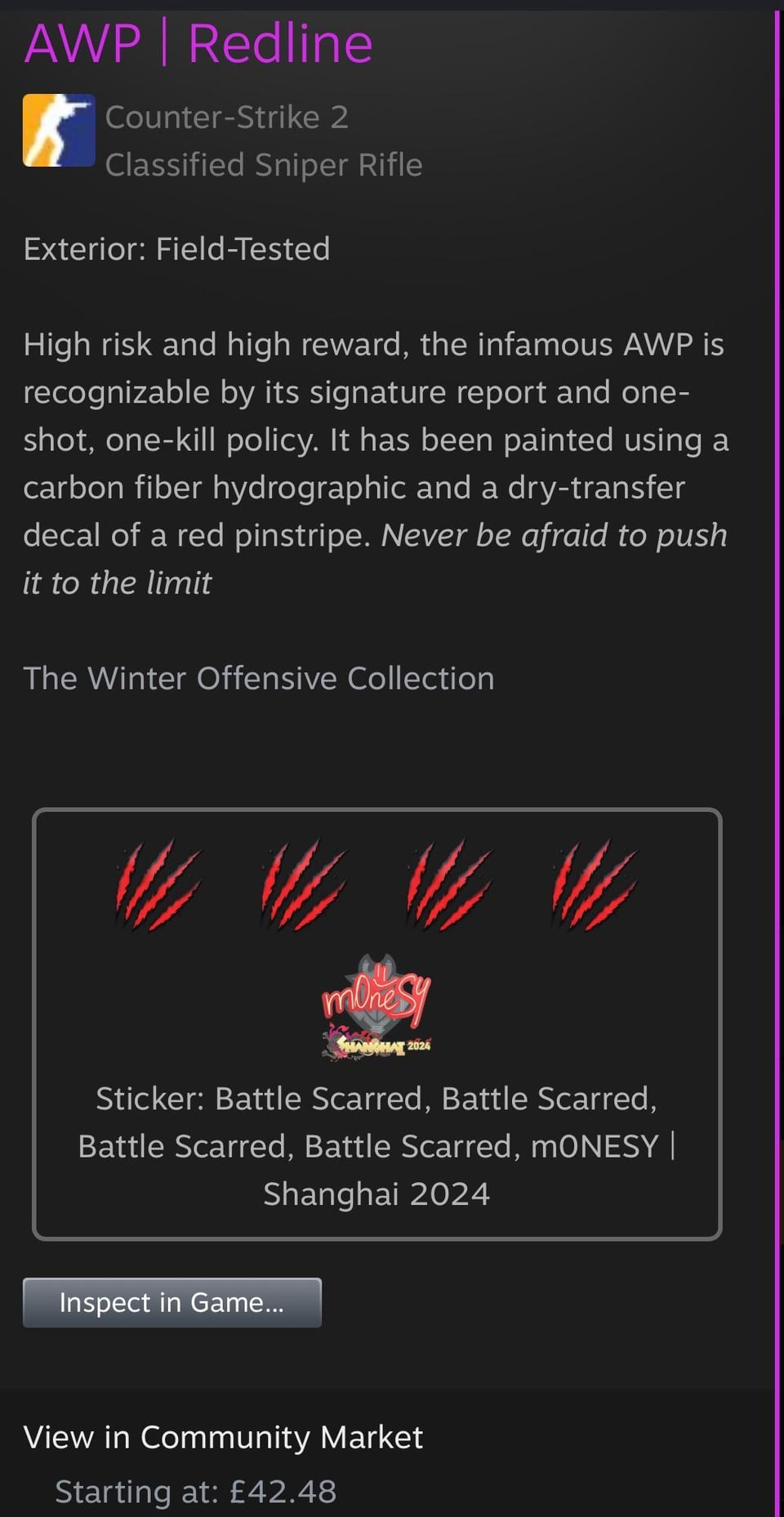The image size is (784, 1517).
Task: Click the Classified Sniper Rifle label
Action: coord(264,165)
